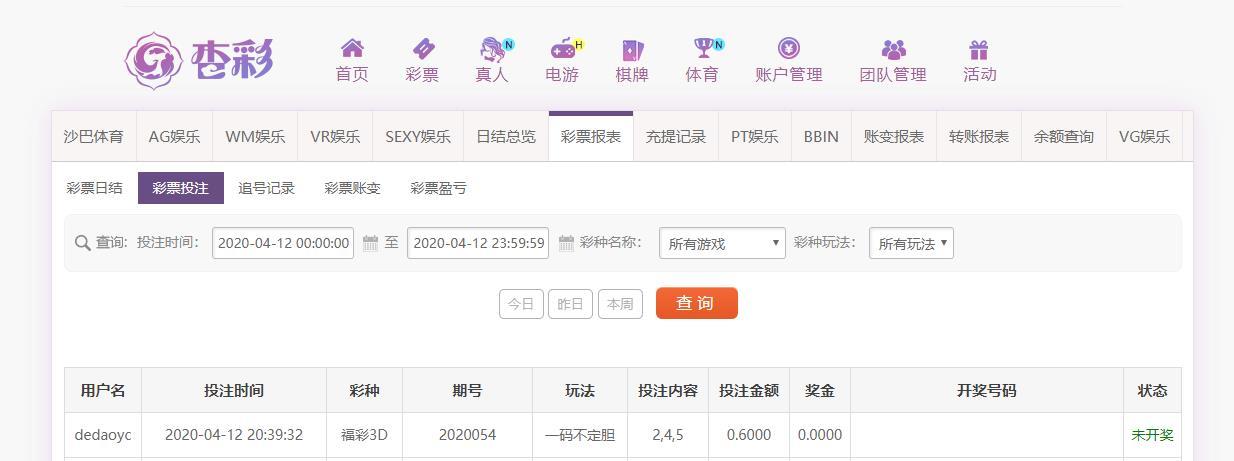Viewport: 1234px width, 461px height.
Task: Open the 体育 trophy icon
Action: point(703,49)
